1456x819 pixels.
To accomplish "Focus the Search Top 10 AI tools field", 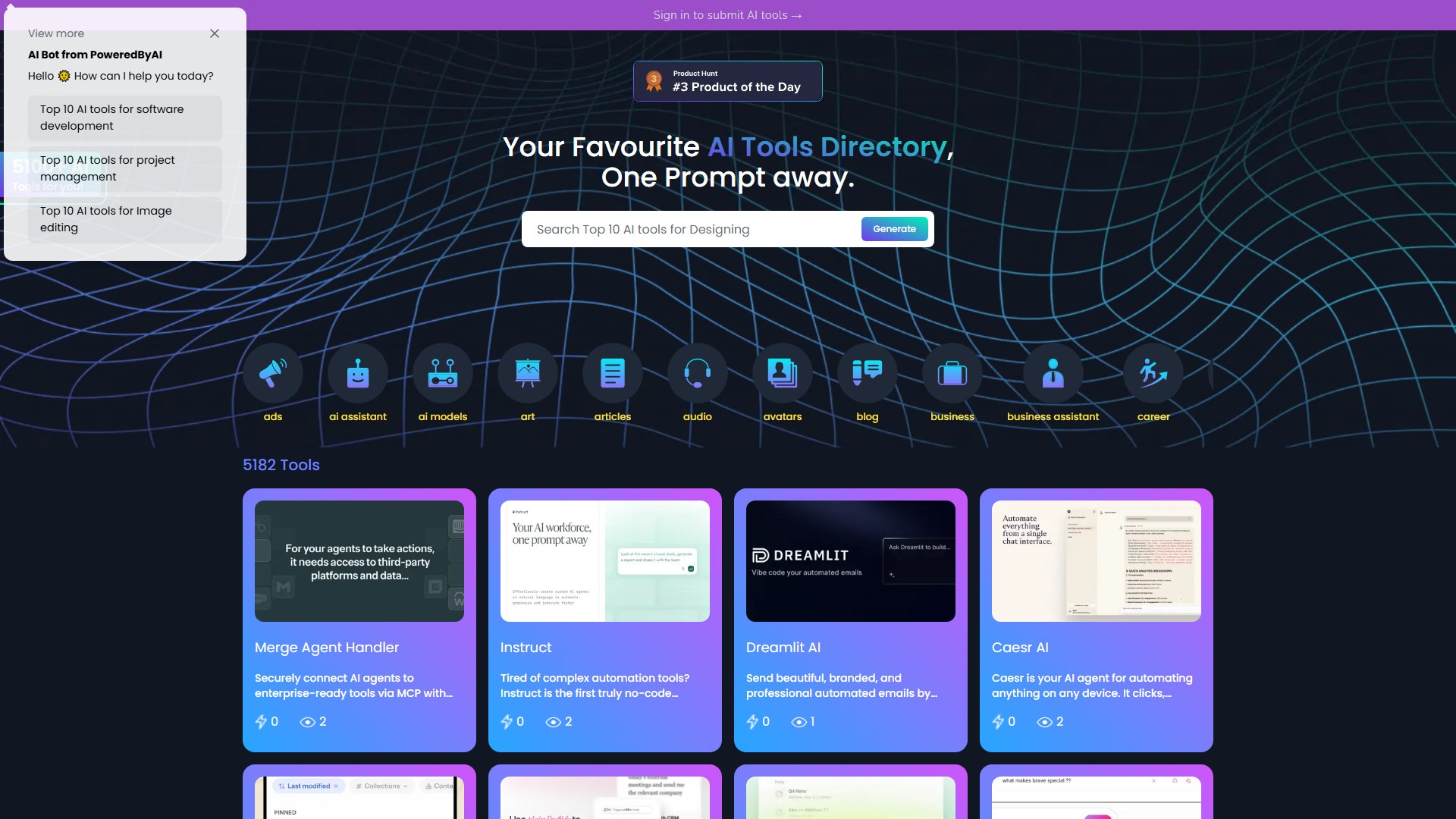I will 690,229.
